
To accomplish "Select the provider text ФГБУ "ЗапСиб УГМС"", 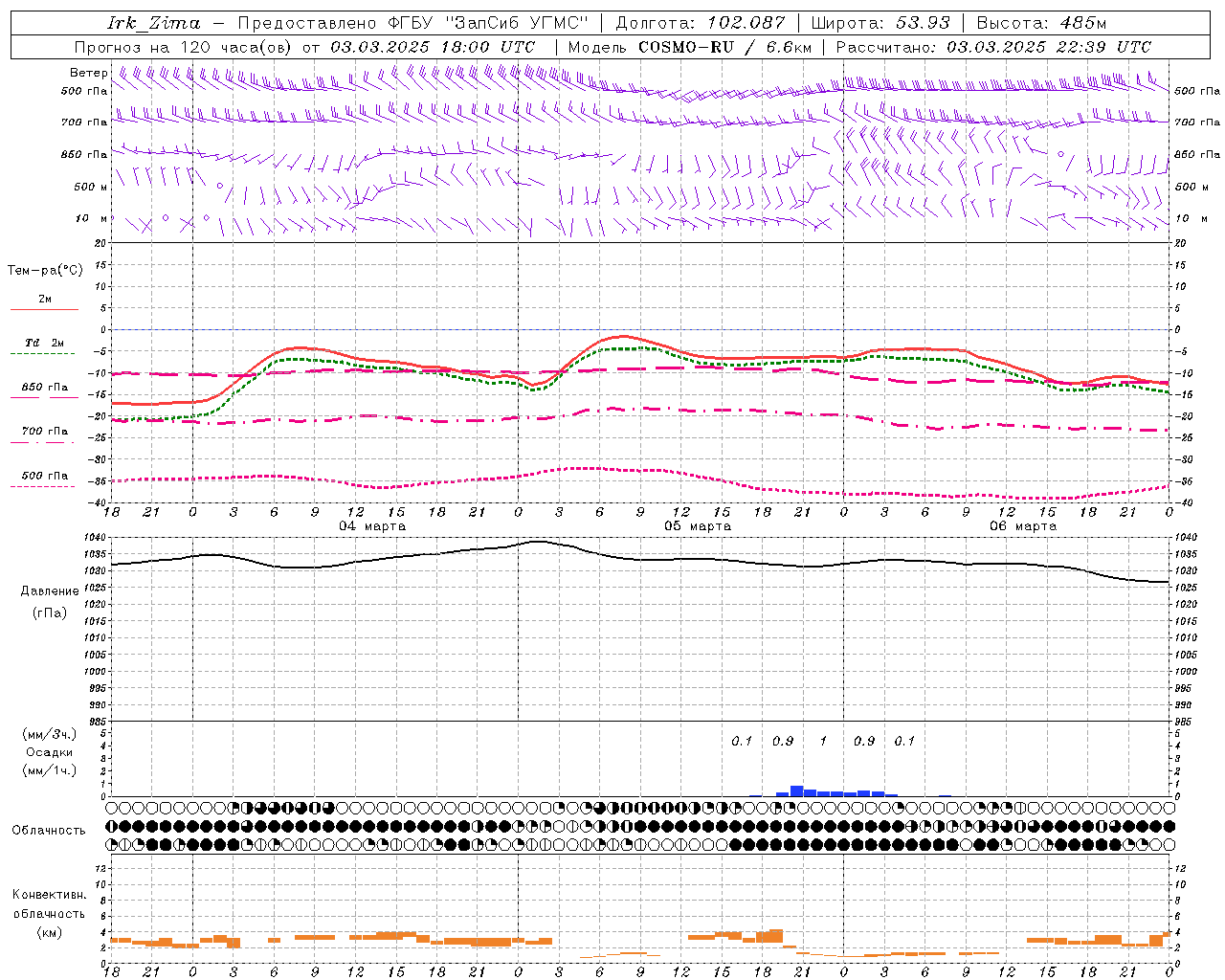I will 488,23.
